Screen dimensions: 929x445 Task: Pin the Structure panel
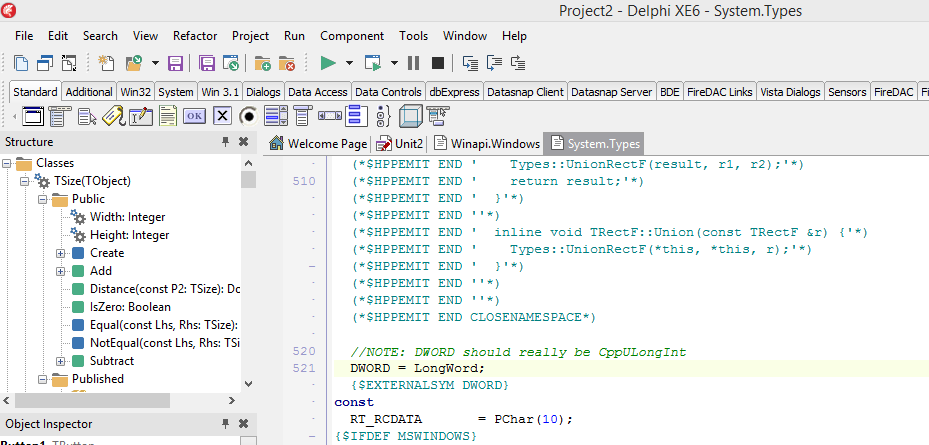tap(226, 142)
